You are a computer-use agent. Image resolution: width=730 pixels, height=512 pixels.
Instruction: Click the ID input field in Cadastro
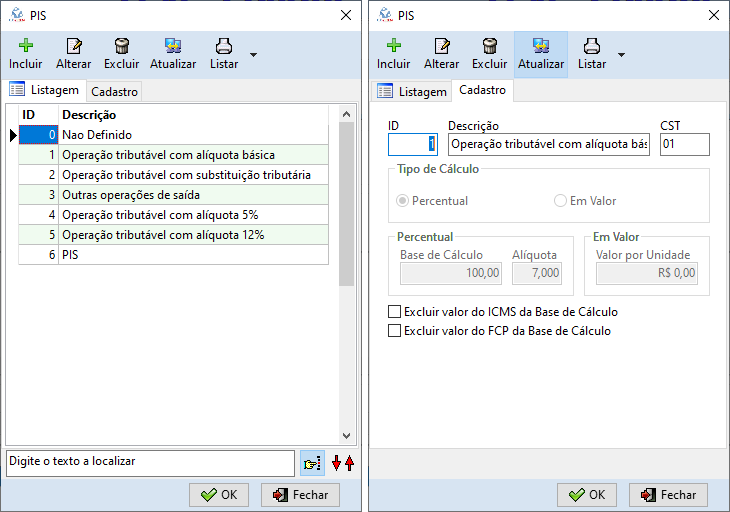pyautogui.click(x=413, y=144)
